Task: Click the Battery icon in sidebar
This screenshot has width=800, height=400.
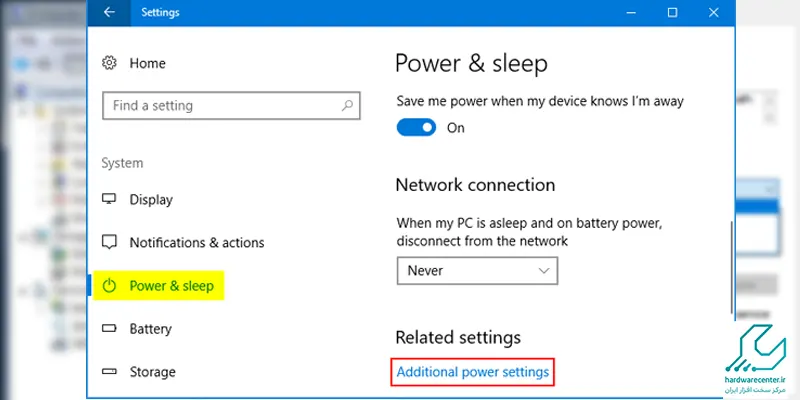Action: pos(109,329)
